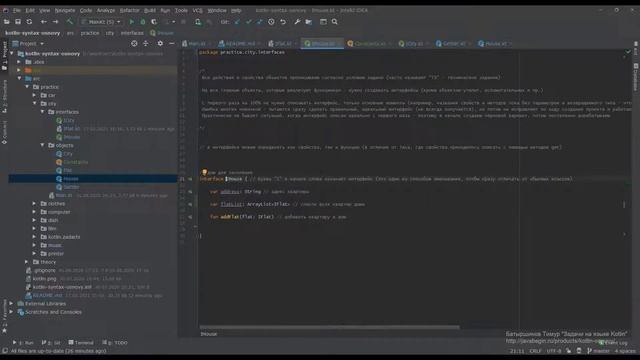Click the Rollback undo arrow icon
The image size is (640, 360).
[x=283, y=22]
